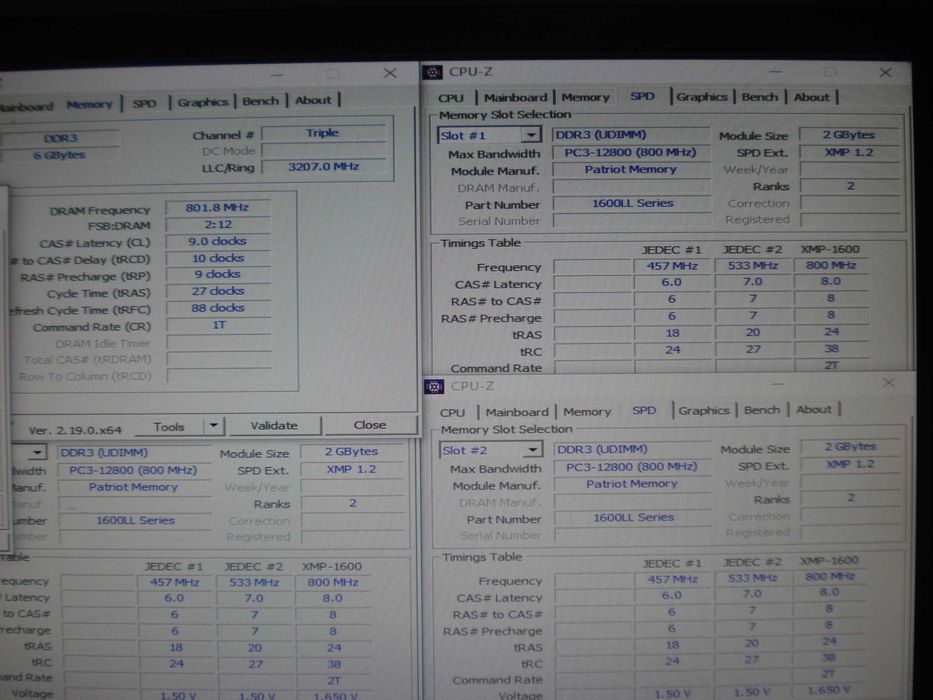Click the Tools button
Viewport: 933px width, 700px height.
[x=169, y=426]
